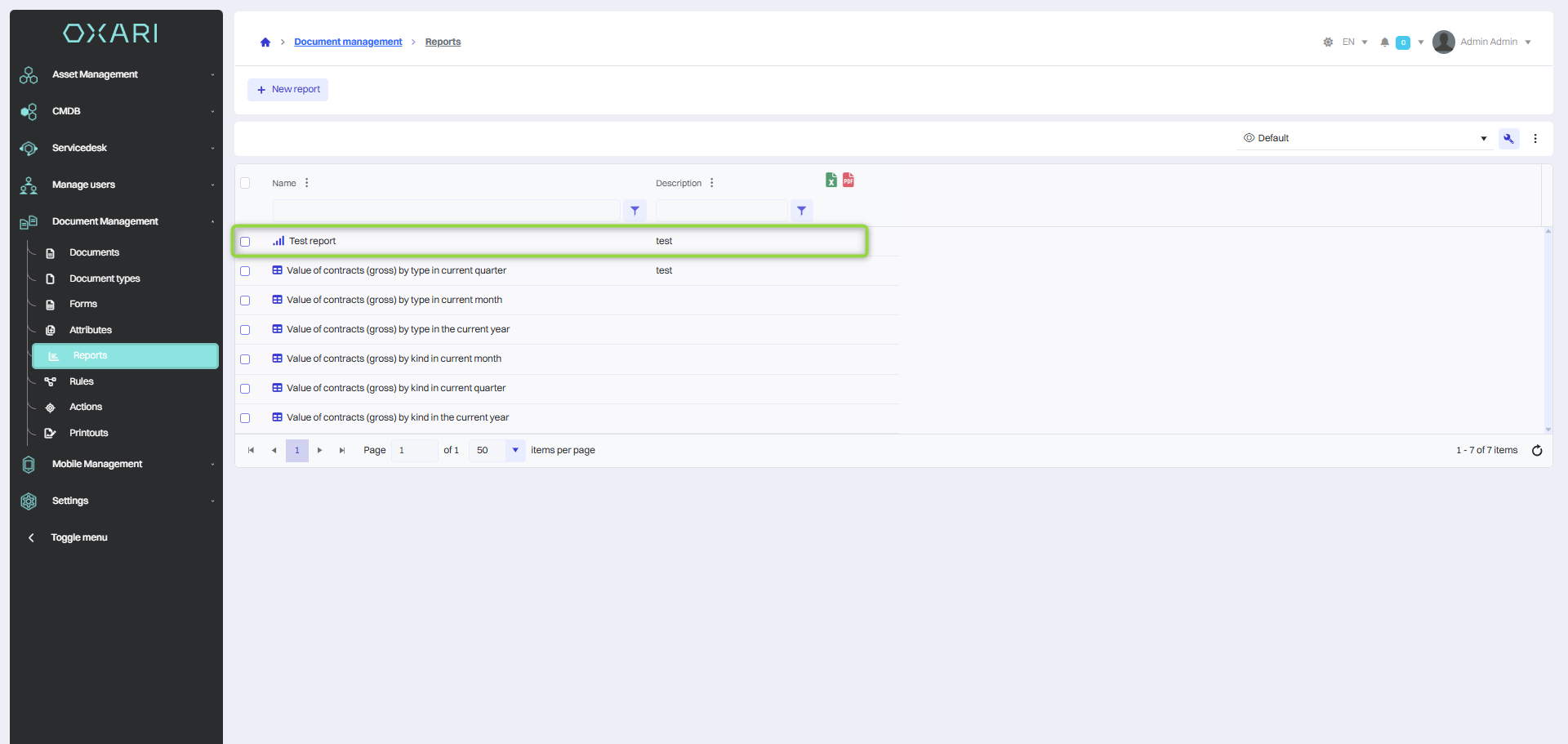
Task: Expand items per page dropdown
Action: click(x=515, y=451)
